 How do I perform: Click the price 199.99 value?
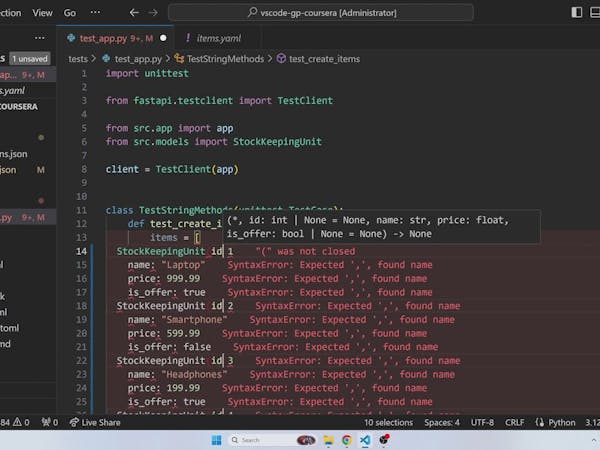click(183, 388)
